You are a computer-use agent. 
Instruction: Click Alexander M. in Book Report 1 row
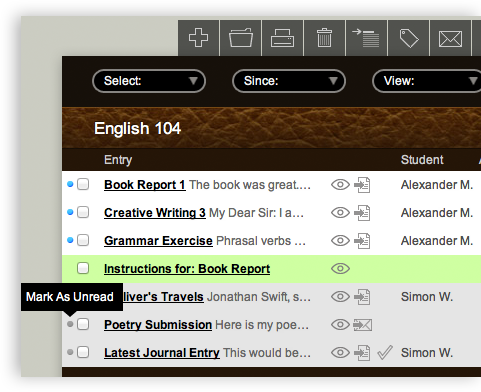pos(437,185)
